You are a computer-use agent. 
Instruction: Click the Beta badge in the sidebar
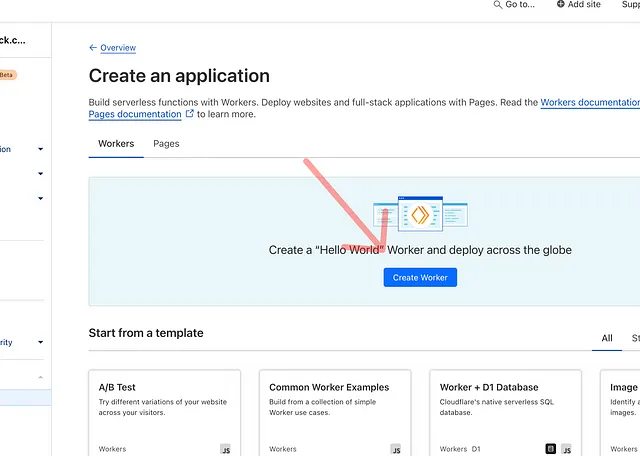8,75
